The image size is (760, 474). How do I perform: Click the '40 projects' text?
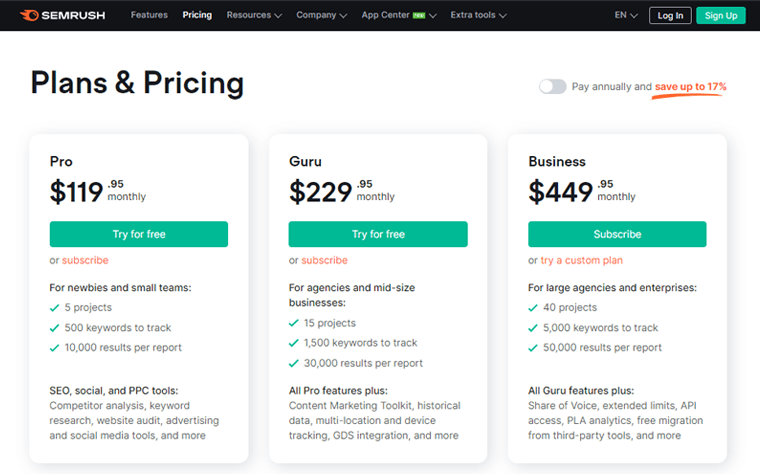(570, 308)
